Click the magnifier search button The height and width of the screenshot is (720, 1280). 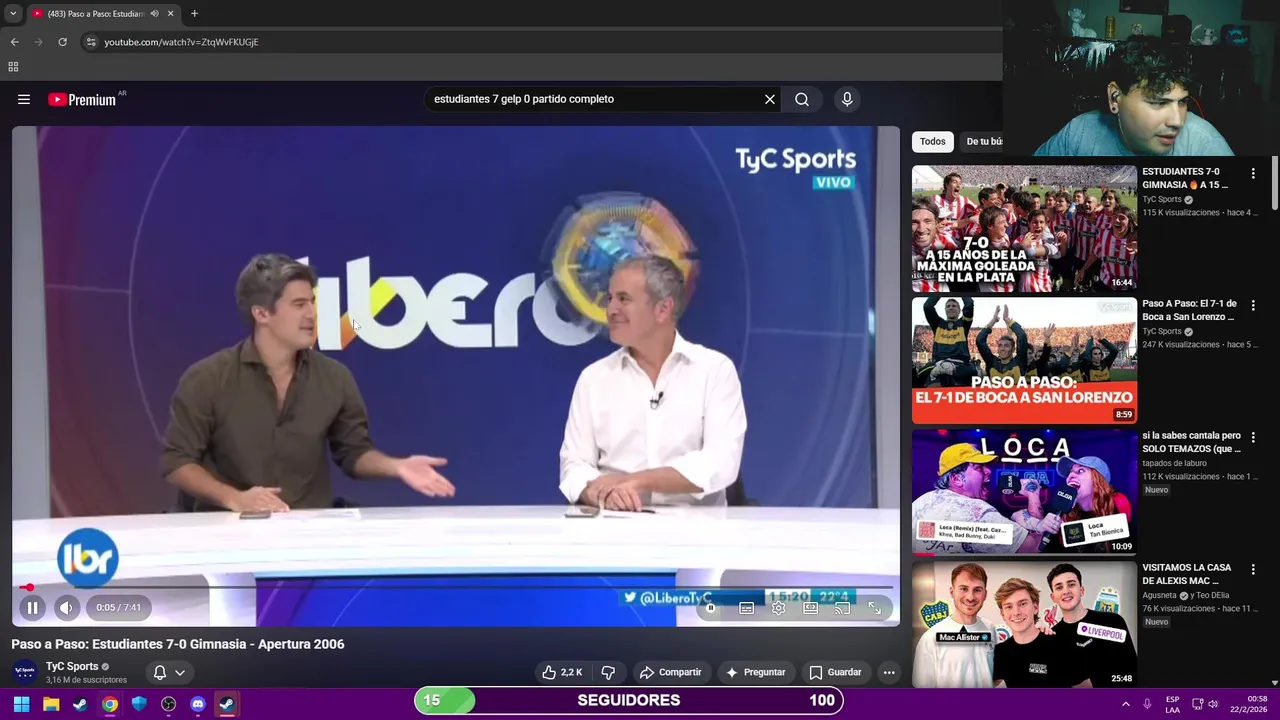tap(802, 99)
